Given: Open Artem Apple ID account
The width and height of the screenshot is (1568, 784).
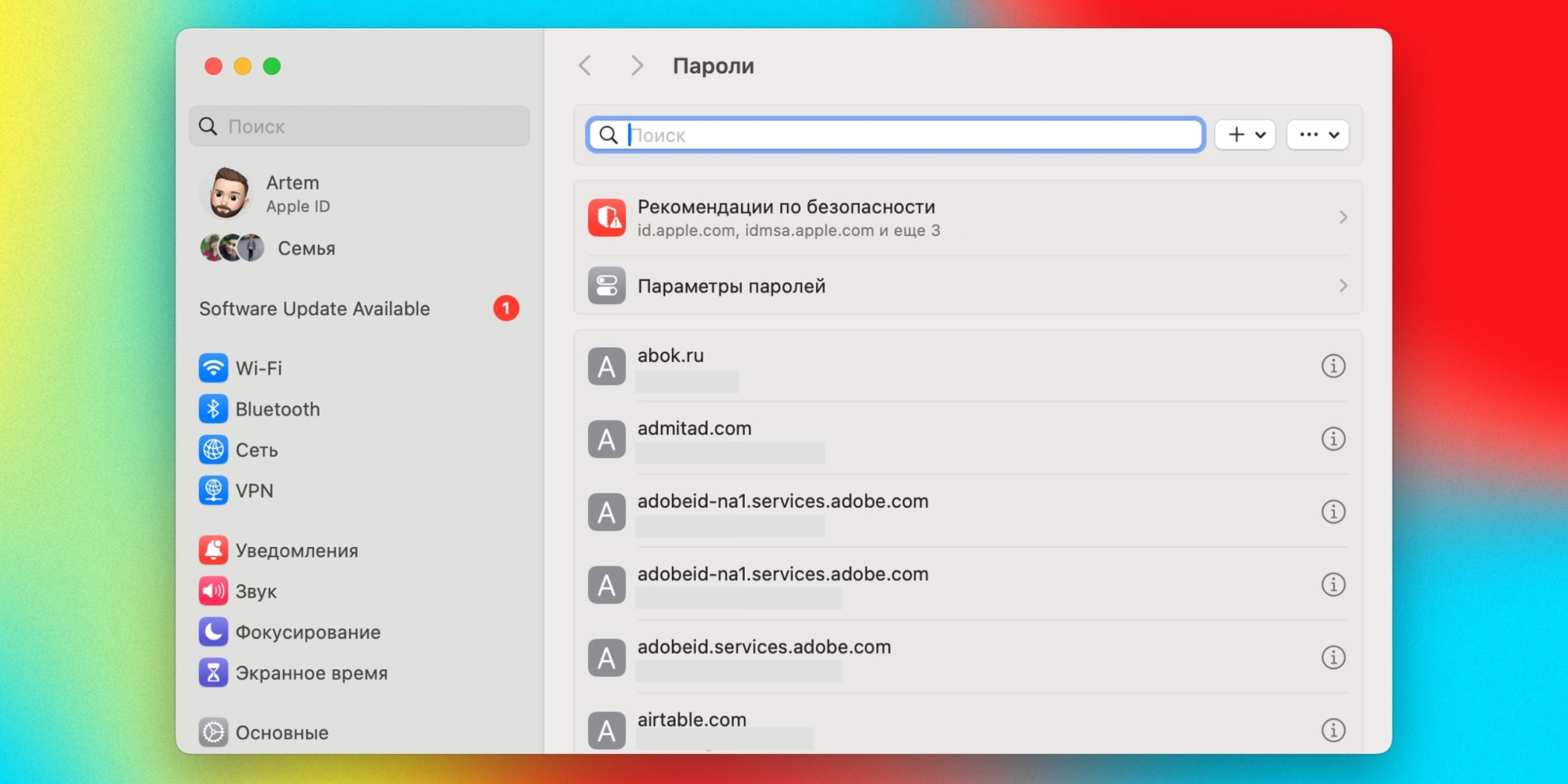Looking at the screenshot, I should click(x=359, y=194).
